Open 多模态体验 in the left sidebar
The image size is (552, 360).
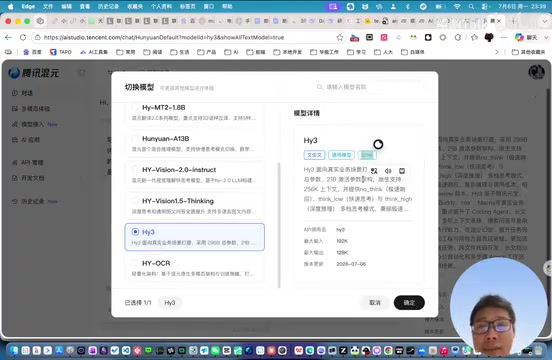[x=31, y=109]
